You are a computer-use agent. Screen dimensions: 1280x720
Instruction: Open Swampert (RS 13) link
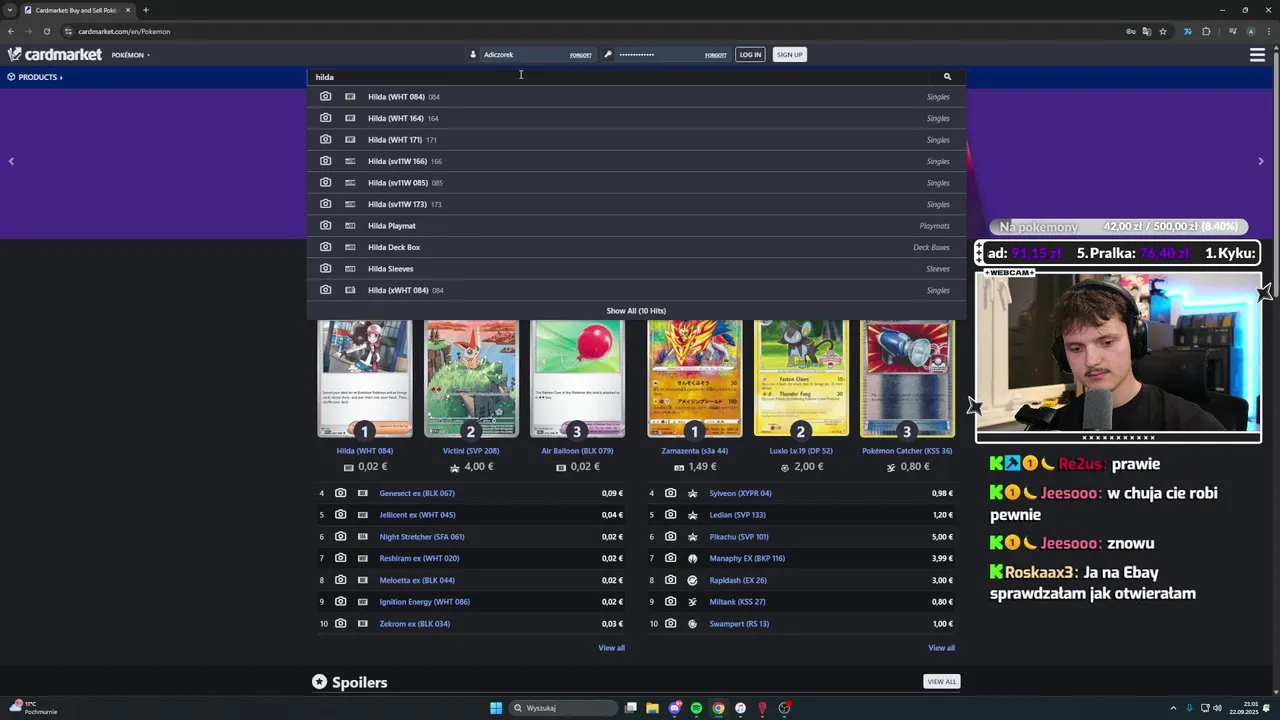pyautogui.click(x=739, y=624)
